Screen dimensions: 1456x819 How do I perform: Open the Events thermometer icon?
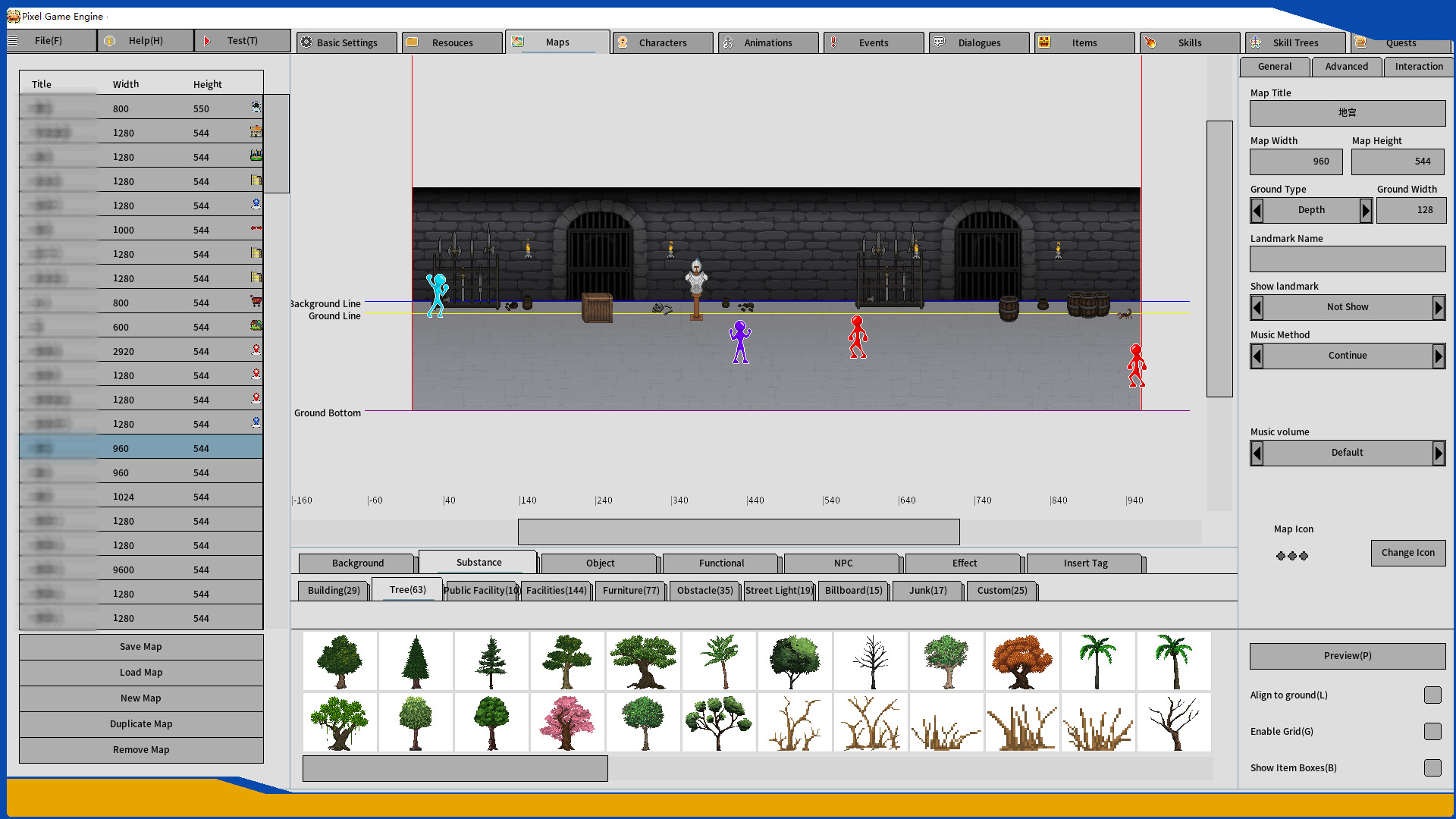(x=835, y=42)
